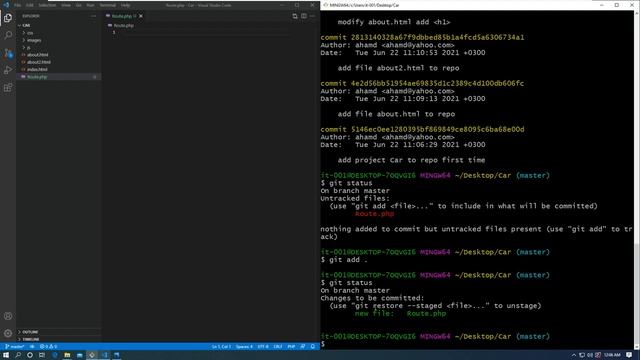Open the Search view in the activity bar
Image resolution: width=640 pixels, height=360 pixels.
(8, 35)
